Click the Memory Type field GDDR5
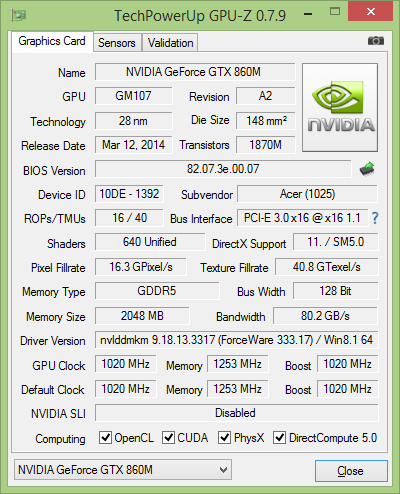This screenshot has height=494, width=400. (157, 291)
